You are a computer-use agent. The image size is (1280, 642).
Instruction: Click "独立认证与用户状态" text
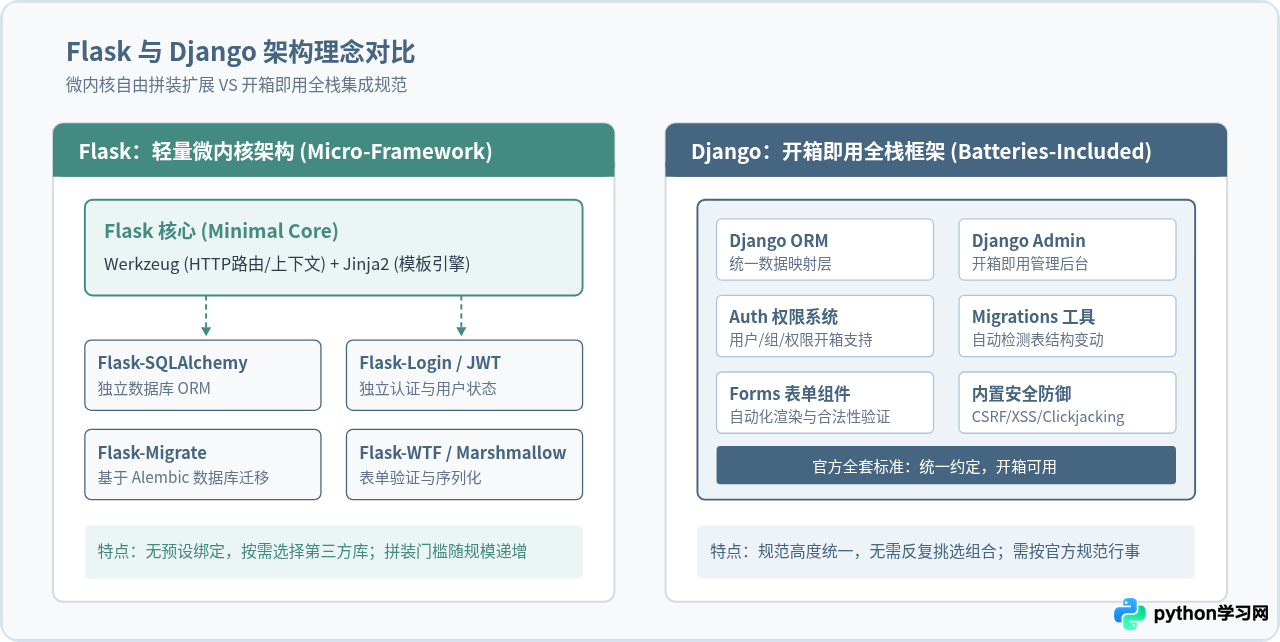pyautogui.click(x=428, y=388)
